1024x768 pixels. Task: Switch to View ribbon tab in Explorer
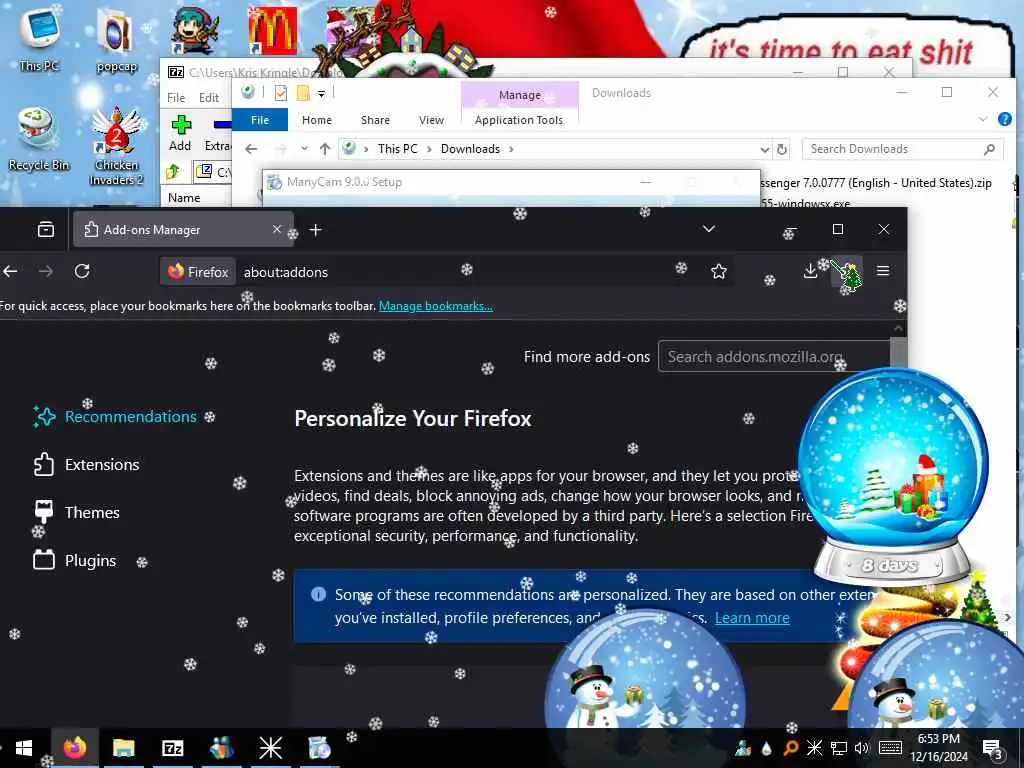431,120
